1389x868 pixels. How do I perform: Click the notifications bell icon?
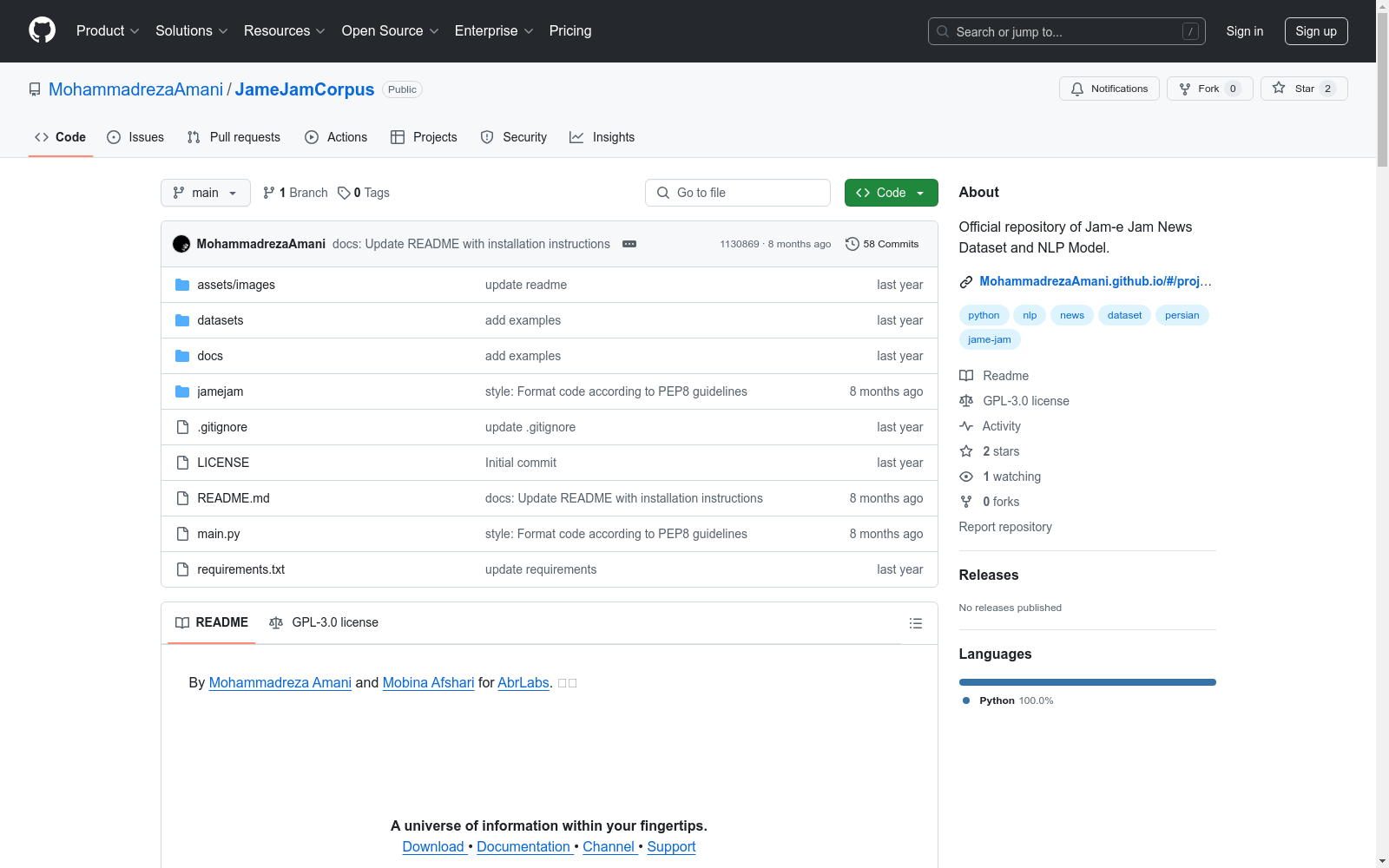1077,89
